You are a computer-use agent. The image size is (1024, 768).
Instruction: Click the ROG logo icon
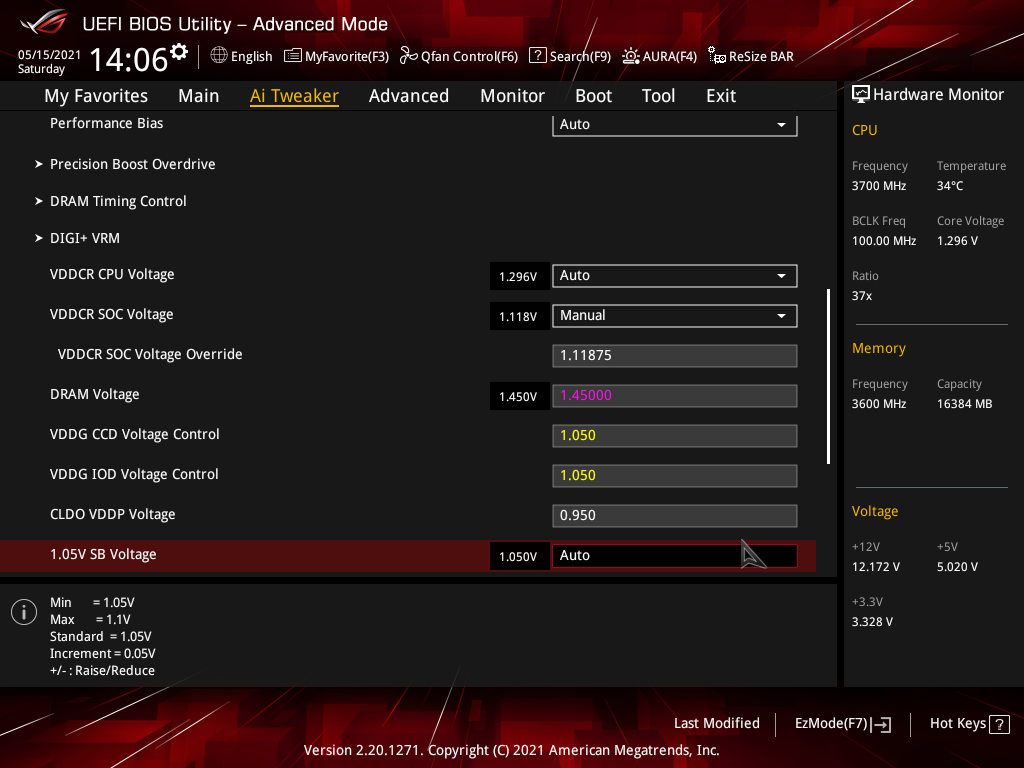point(44,22)
